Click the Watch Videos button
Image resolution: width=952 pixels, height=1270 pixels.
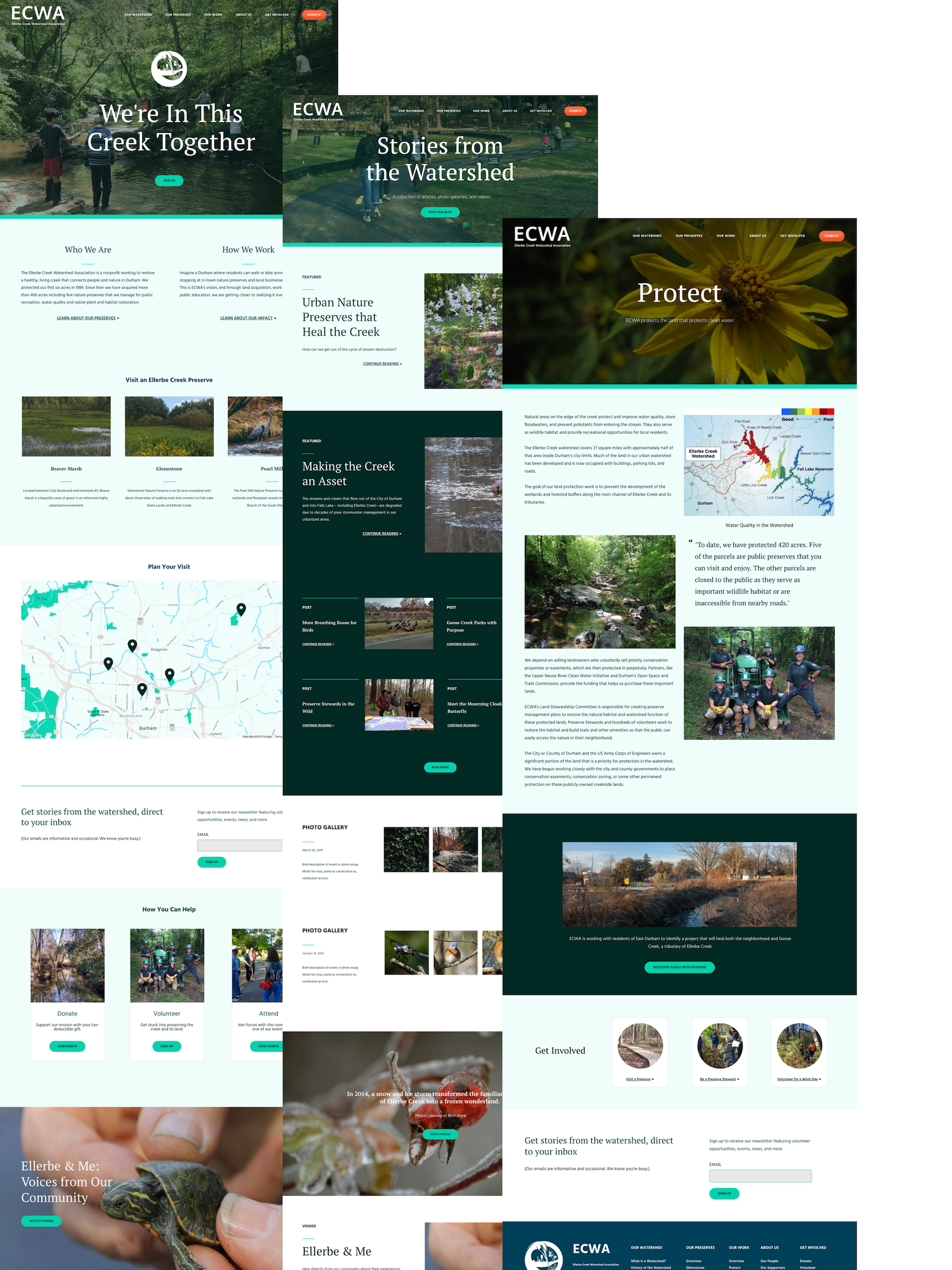[41, 1220]
